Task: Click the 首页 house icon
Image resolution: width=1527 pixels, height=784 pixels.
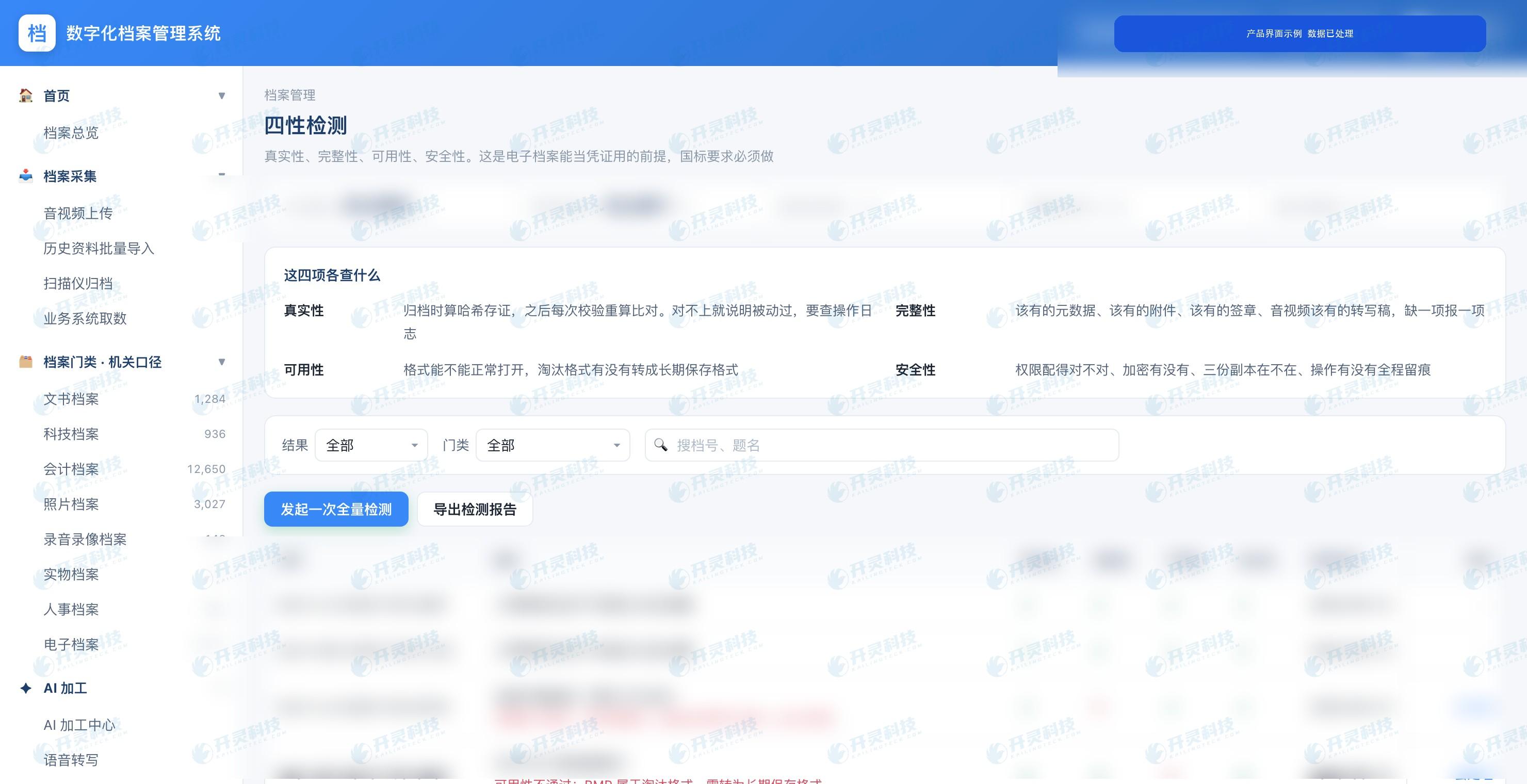Action: tap(25, 95)
